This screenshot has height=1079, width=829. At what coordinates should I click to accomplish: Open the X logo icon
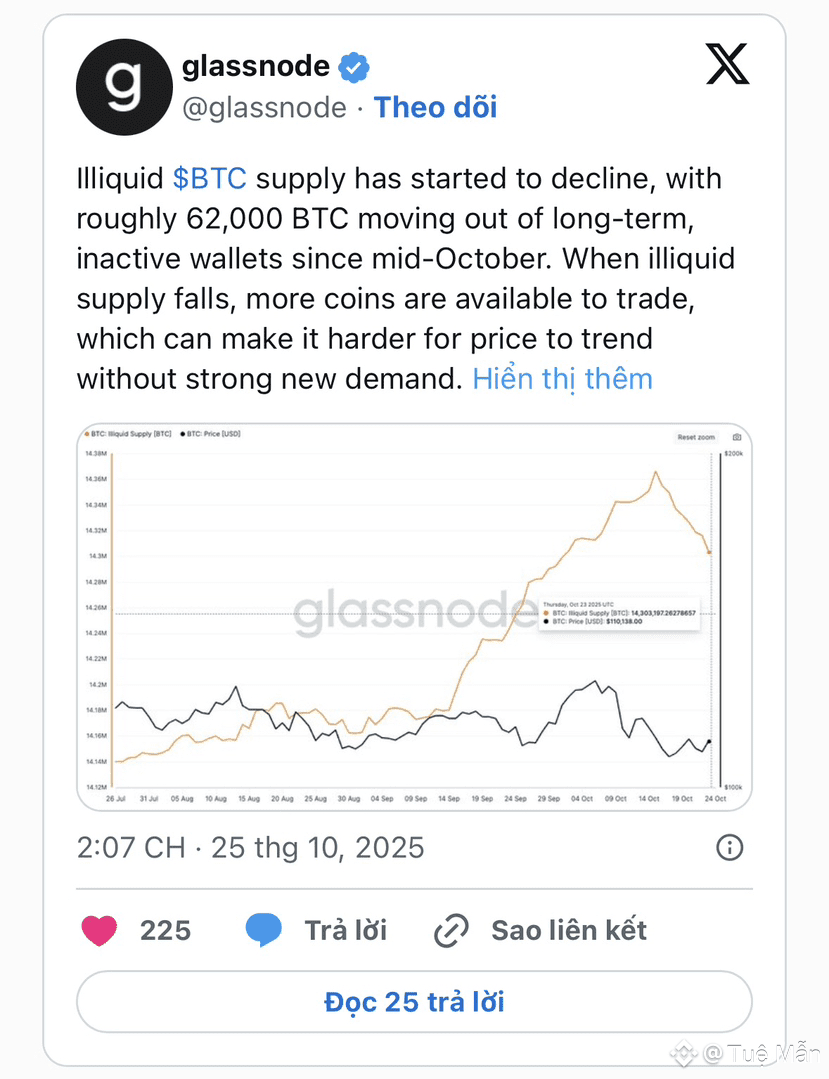pos(727,64)
